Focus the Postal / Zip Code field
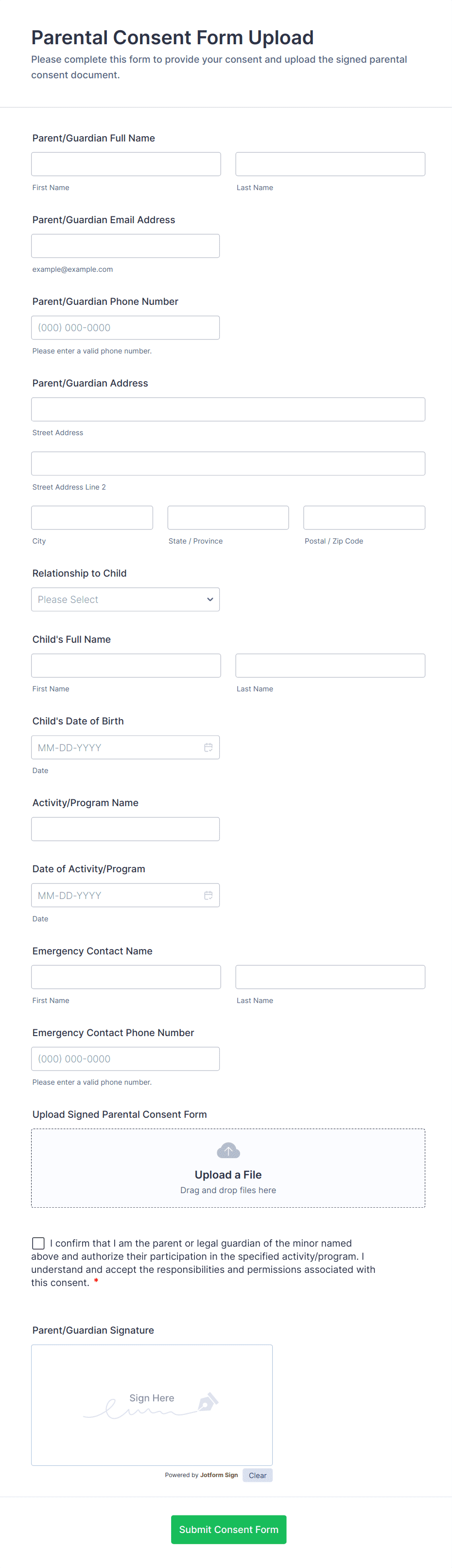 click(364, 517)
